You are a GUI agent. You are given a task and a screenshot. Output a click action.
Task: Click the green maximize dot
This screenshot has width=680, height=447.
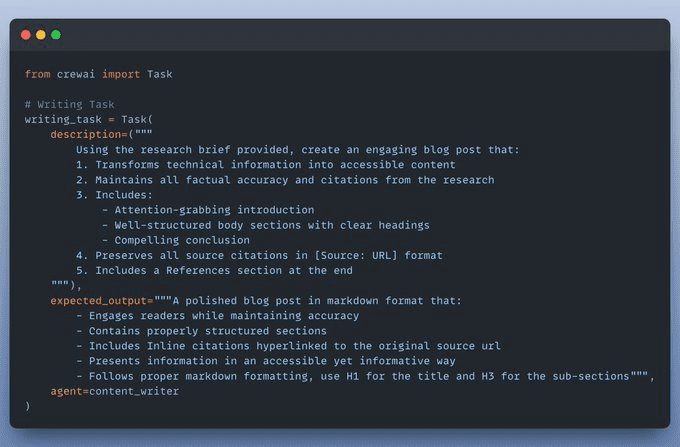click(x=56, y=35)
